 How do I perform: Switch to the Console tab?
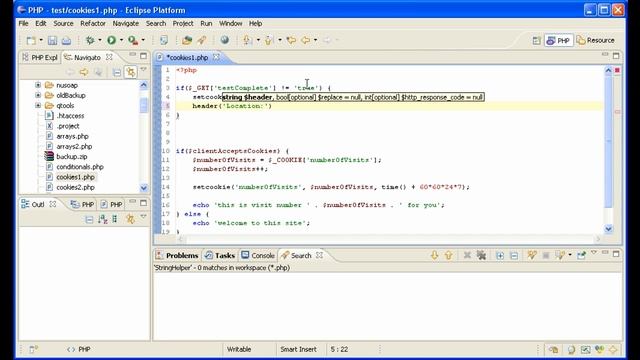(258, 256)
